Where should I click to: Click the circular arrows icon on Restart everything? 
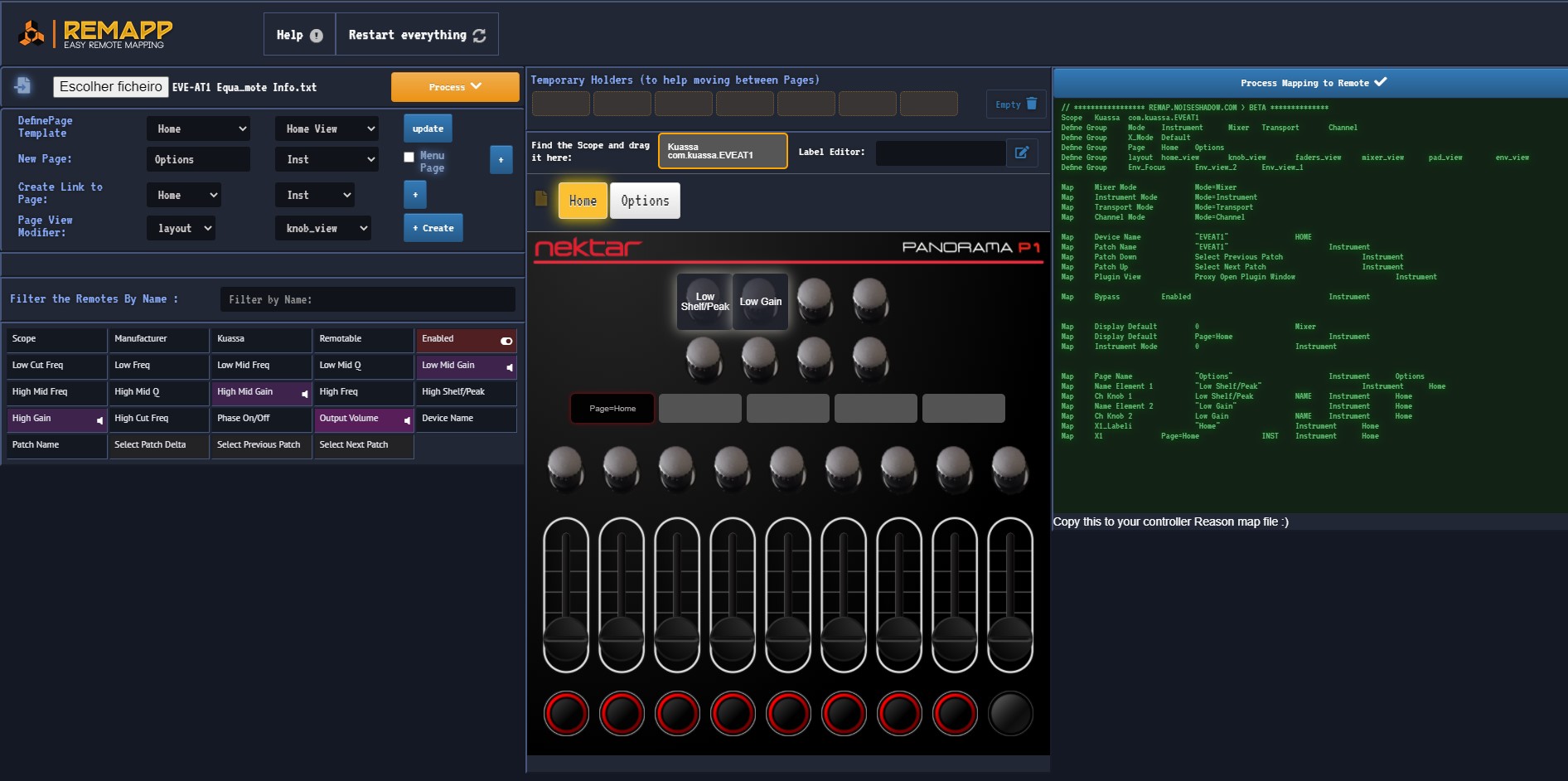point(479,36)
